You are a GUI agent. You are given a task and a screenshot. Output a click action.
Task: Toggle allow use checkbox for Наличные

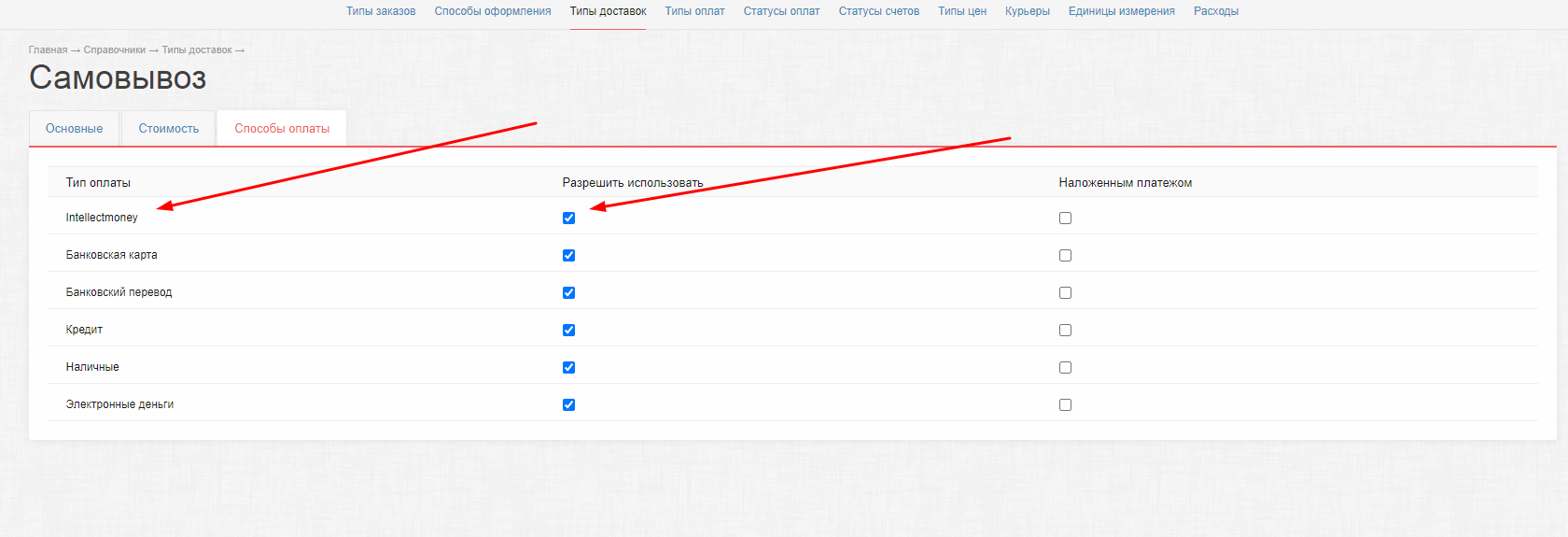tap(568, 367)
